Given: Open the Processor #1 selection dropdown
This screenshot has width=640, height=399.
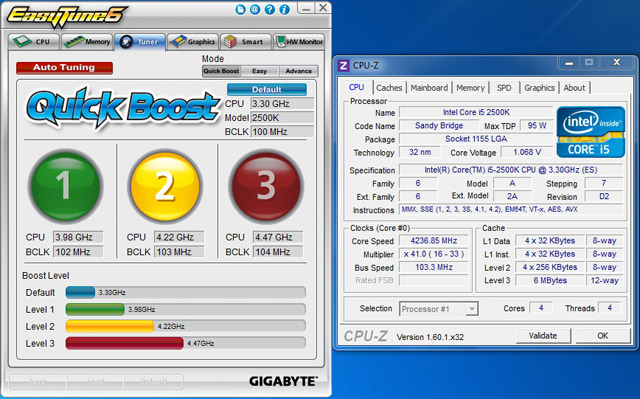Looking at the screenshot, I should tap(438, 309).
